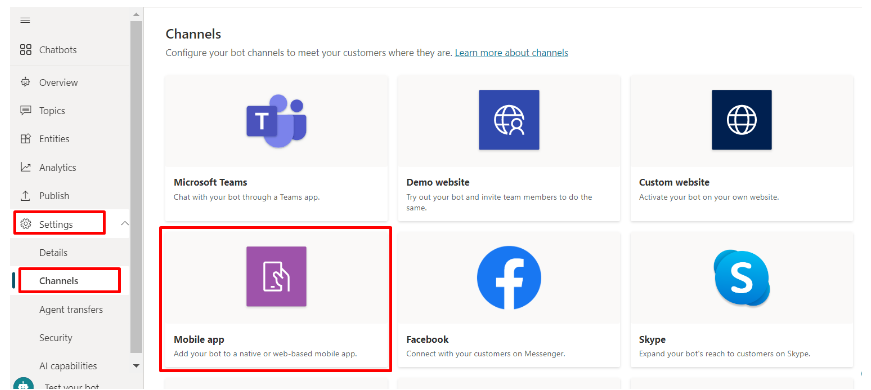This screenshot has width=871, height=390.
Task: Click 'Expand your bot's reach' Skype description
Action: click(x=724, y=354)
